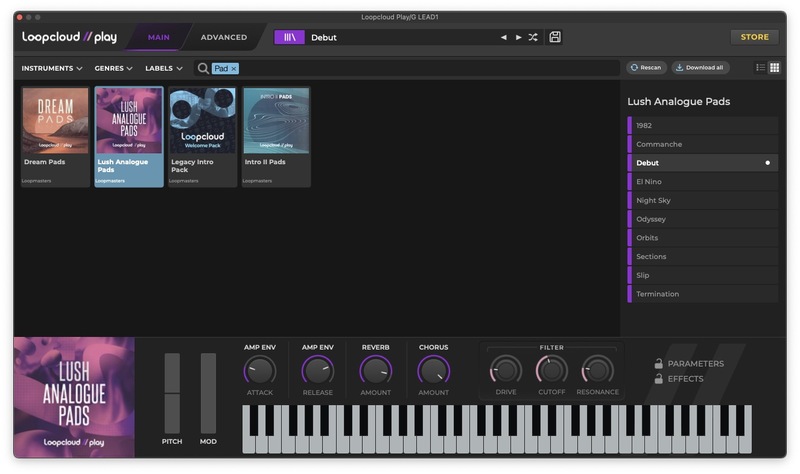Save preset with the floppy disk icon

point(555,37)
